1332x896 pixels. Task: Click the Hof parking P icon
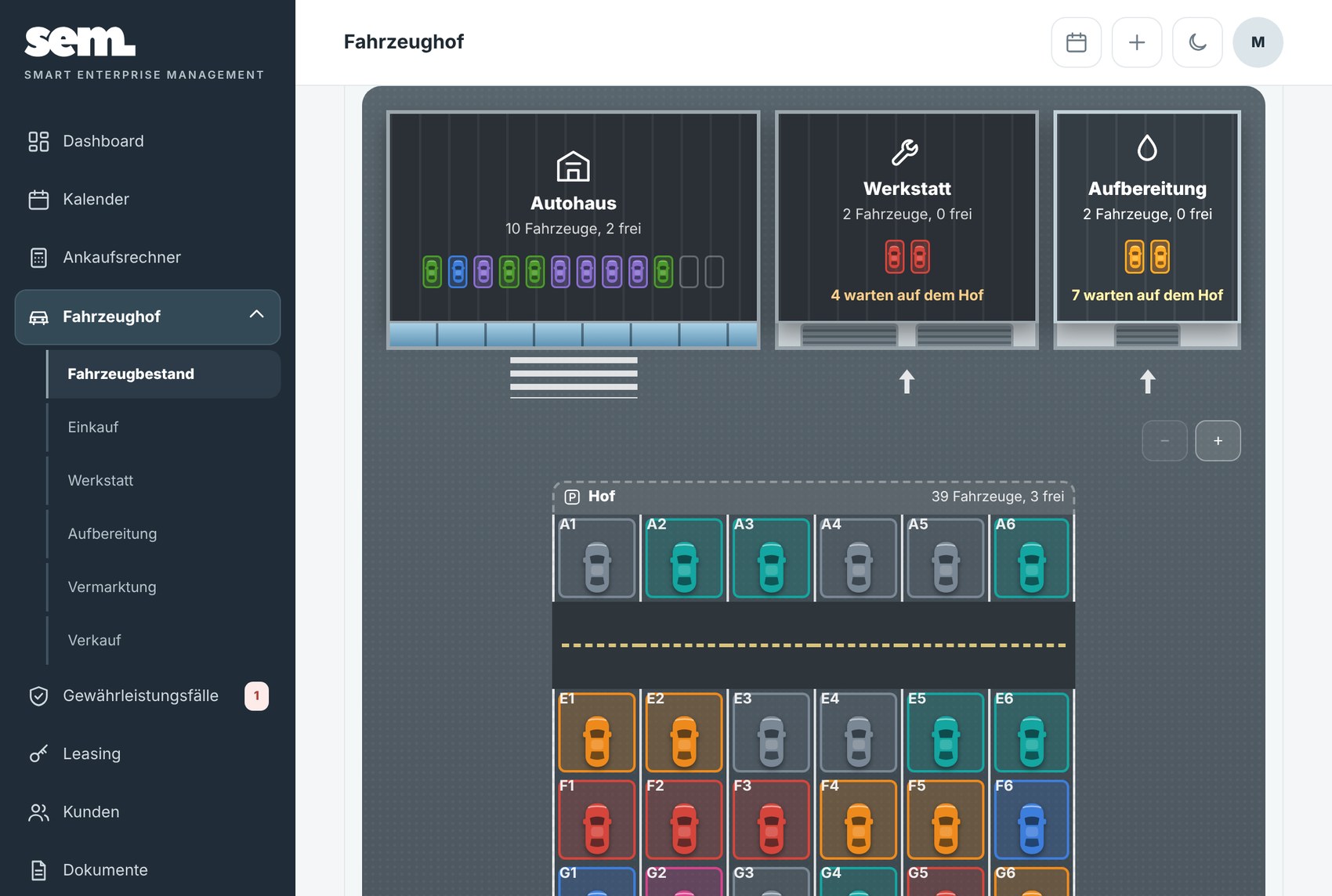tap(572, 497)
